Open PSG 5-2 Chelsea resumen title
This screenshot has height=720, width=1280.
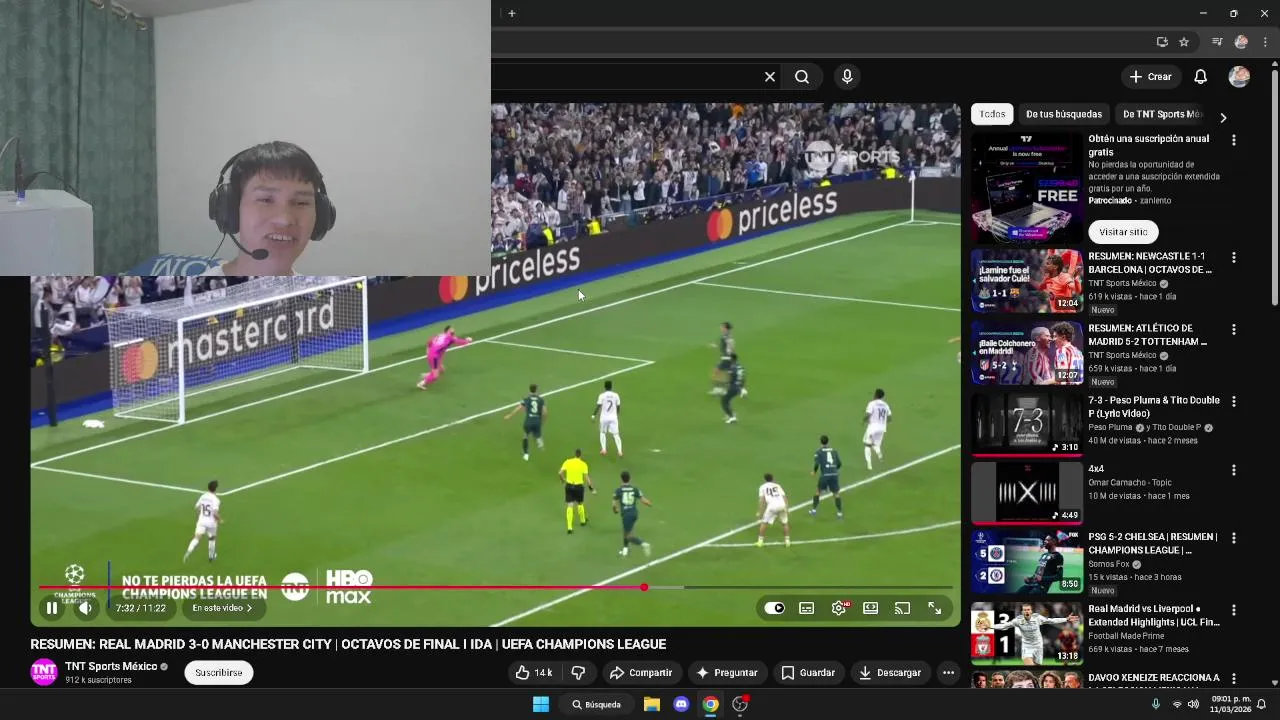click(x=1153, y=544)
